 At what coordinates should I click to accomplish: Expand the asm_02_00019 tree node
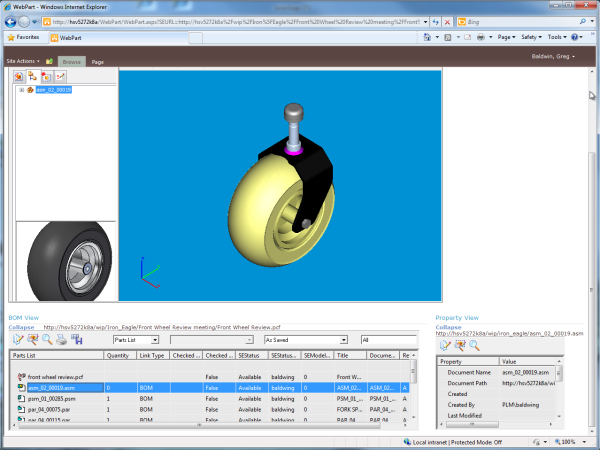22,89
